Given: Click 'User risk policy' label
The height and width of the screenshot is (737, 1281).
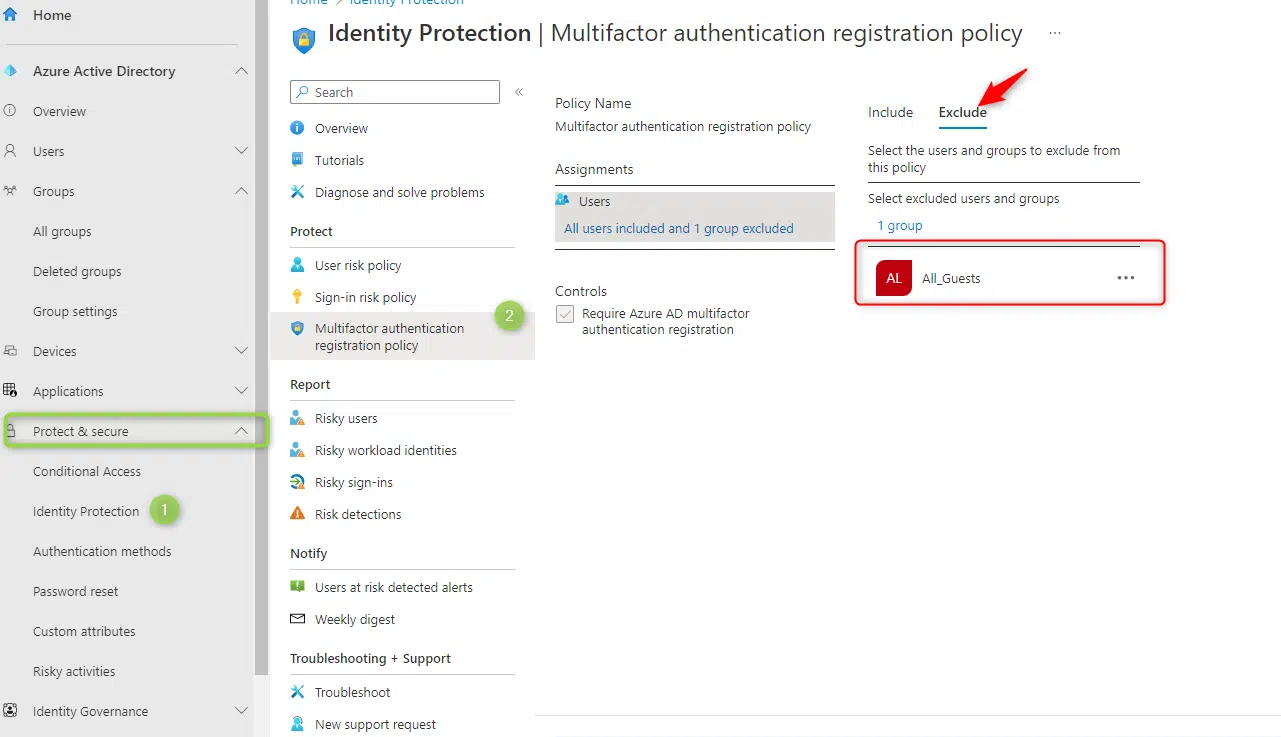Looking at the screenshot, I should click(x=358, y=265).
